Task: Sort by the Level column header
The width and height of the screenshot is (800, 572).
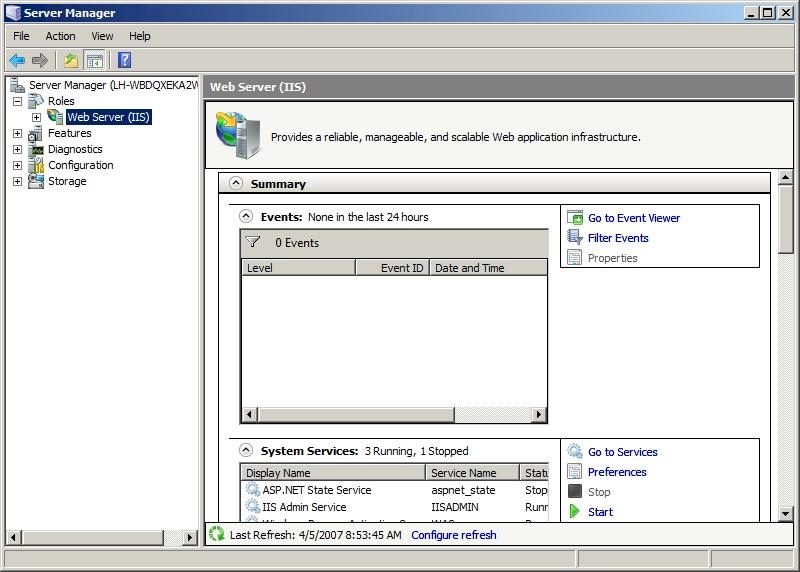Action: [298, 267]
